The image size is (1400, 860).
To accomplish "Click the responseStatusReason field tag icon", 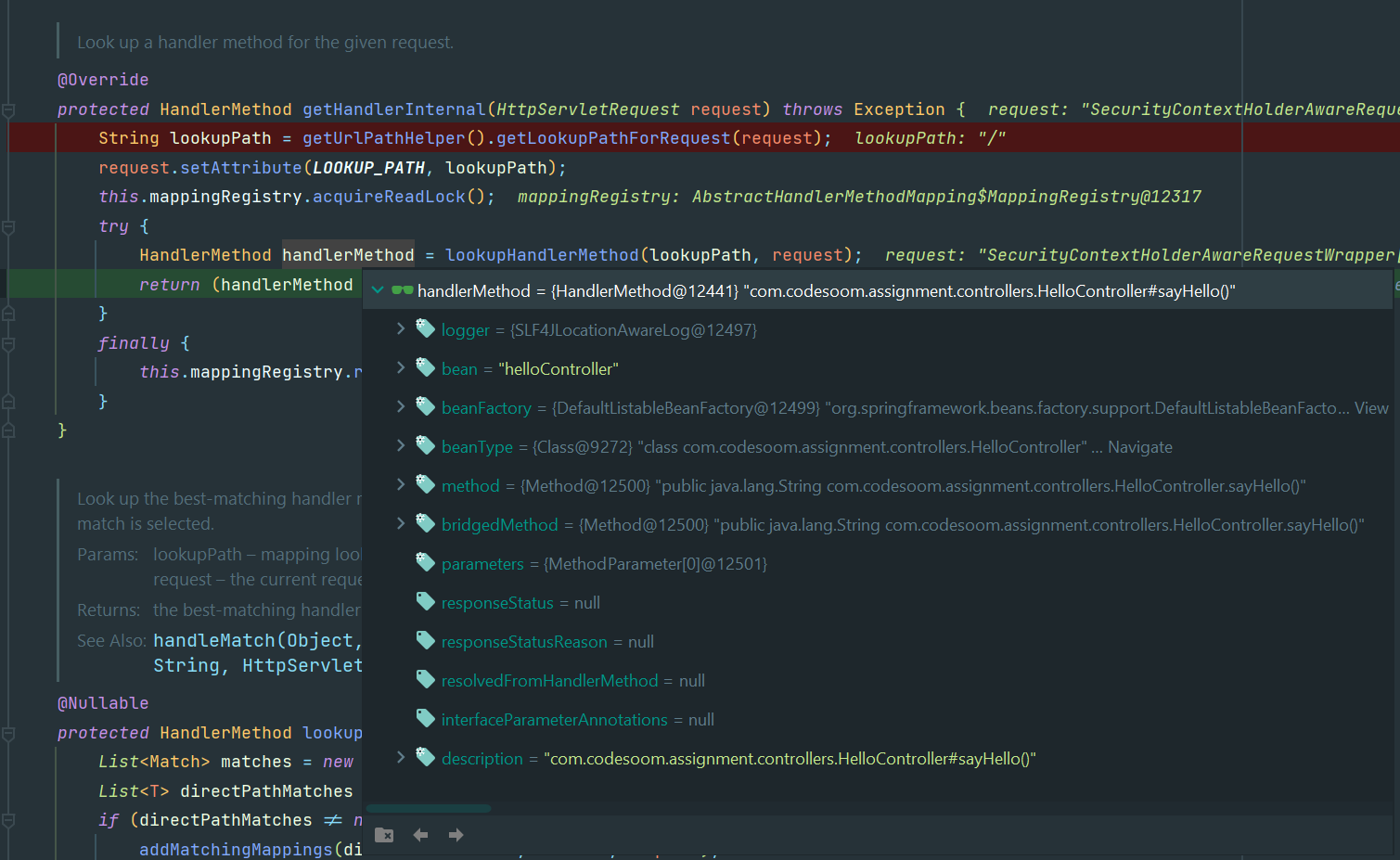I will pyautogui.click(x=426, y=640).
